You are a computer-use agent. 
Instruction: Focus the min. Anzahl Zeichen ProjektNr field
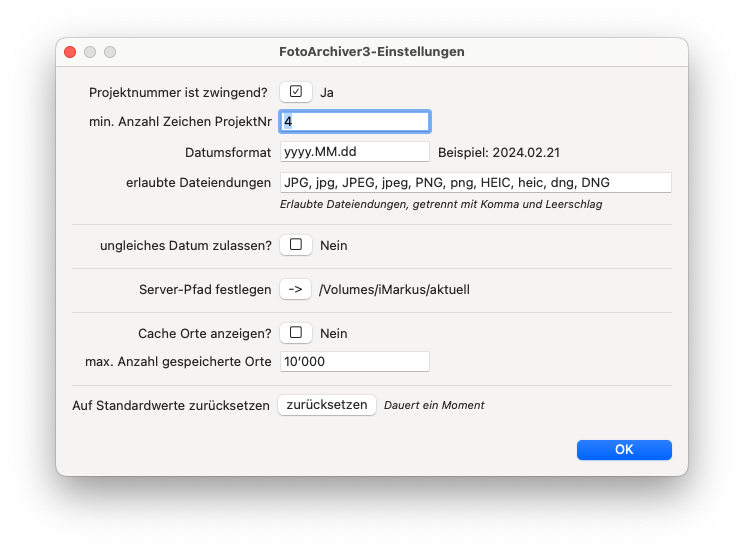pyautogui.click(x=354, y=121)
